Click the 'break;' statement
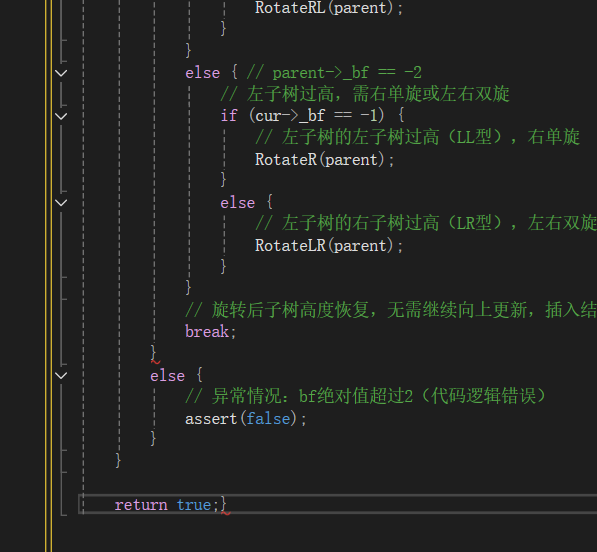This screenshot has height=552, width=597. coord(211,332)
